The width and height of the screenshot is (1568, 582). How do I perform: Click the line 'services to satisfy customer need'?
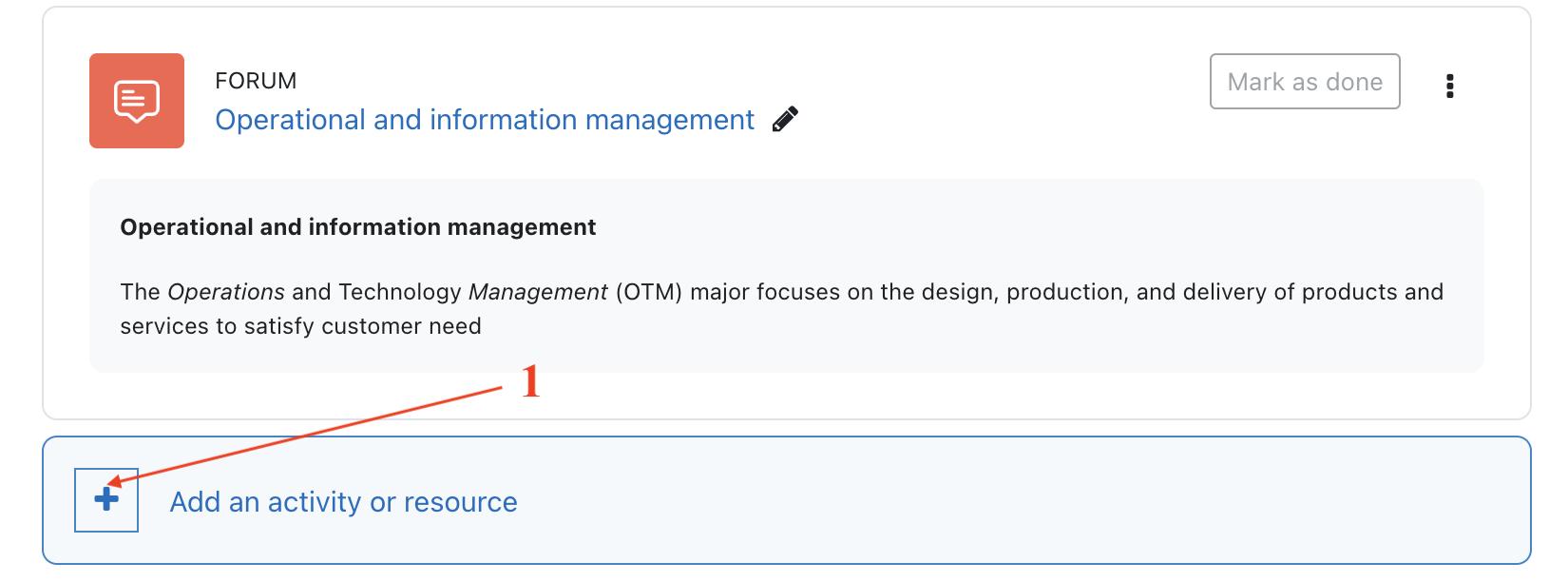(300, 326)
